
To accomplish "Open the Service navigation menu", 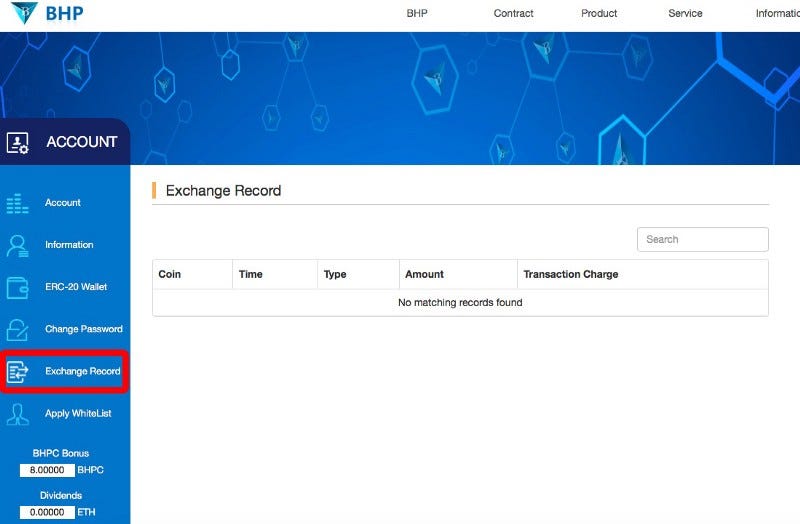I will point(685,13).
